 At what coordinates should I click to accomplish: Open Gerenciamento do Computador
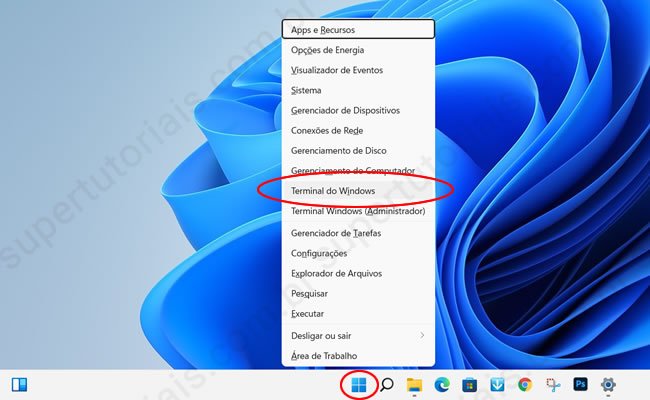tap(358, 171)
